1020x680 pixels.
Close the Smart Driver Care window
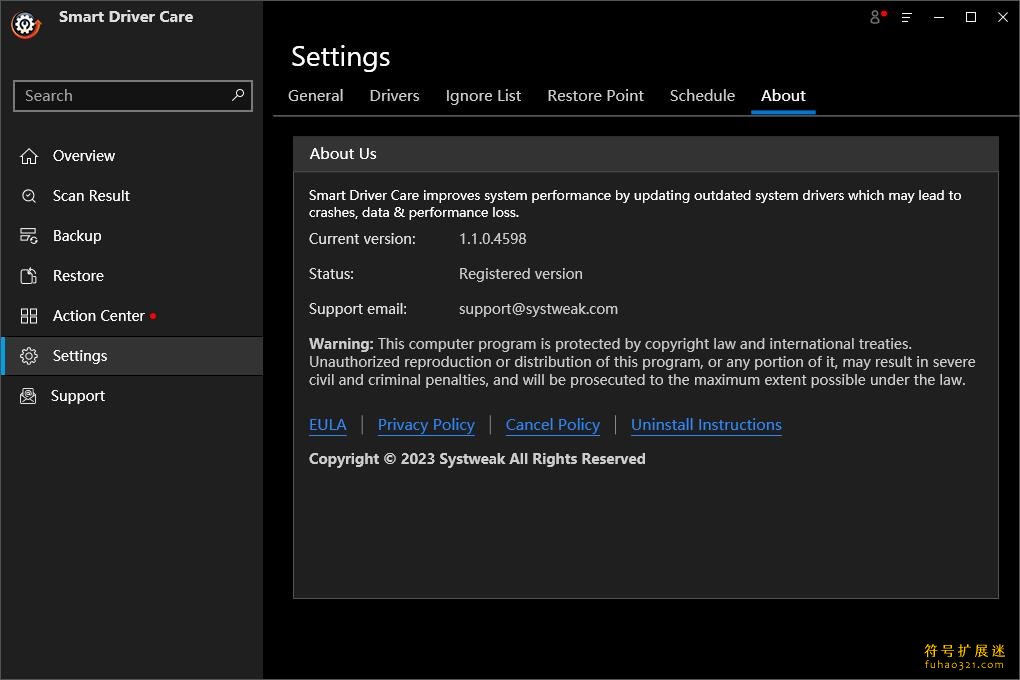tap(1002, 18)
